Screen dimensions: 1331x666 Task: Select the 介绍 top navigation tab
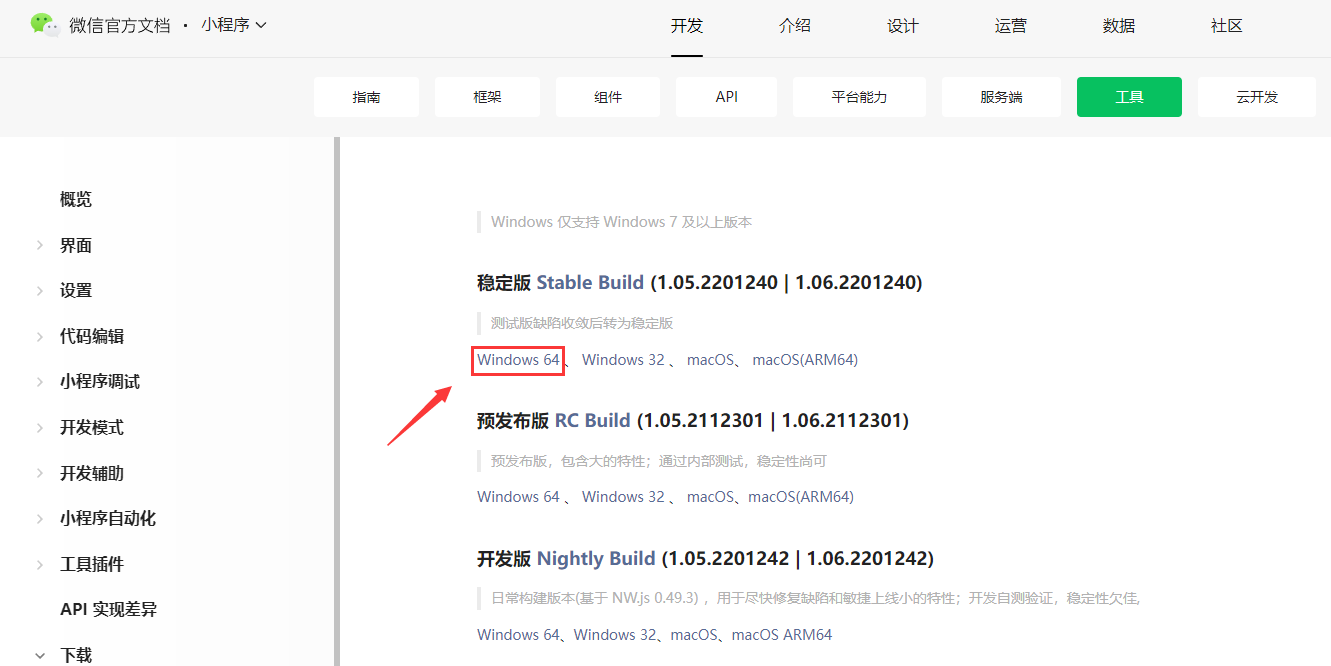point(795,26)
